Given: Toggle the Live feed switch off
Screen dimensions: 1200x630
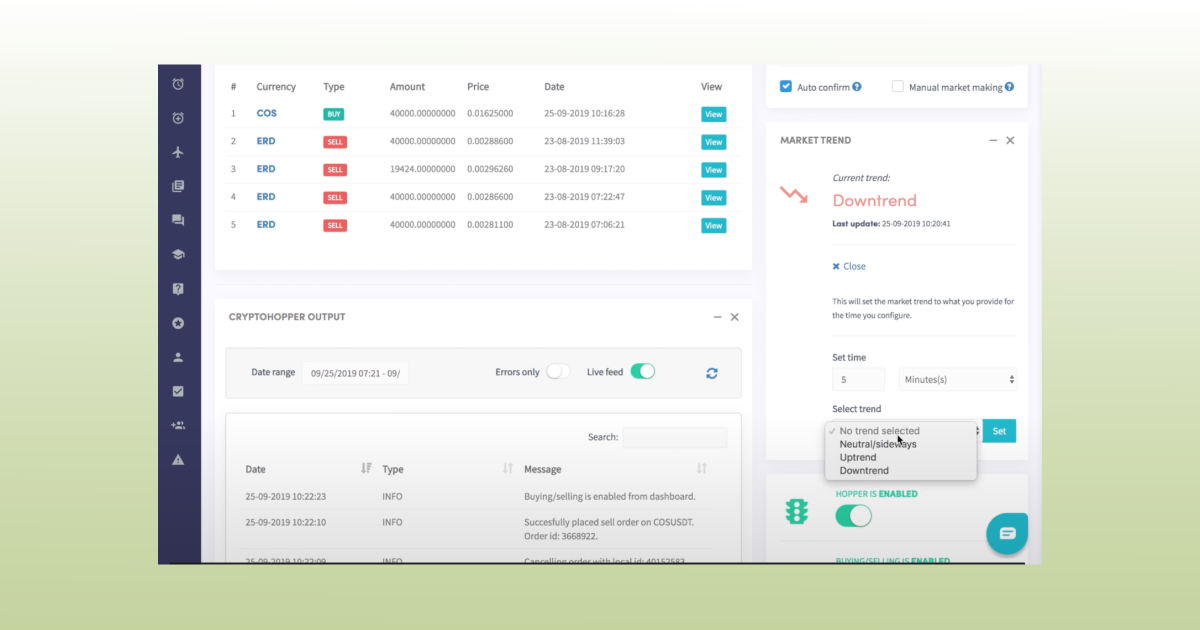Looking at the screenshot, I should pos(643,370).
